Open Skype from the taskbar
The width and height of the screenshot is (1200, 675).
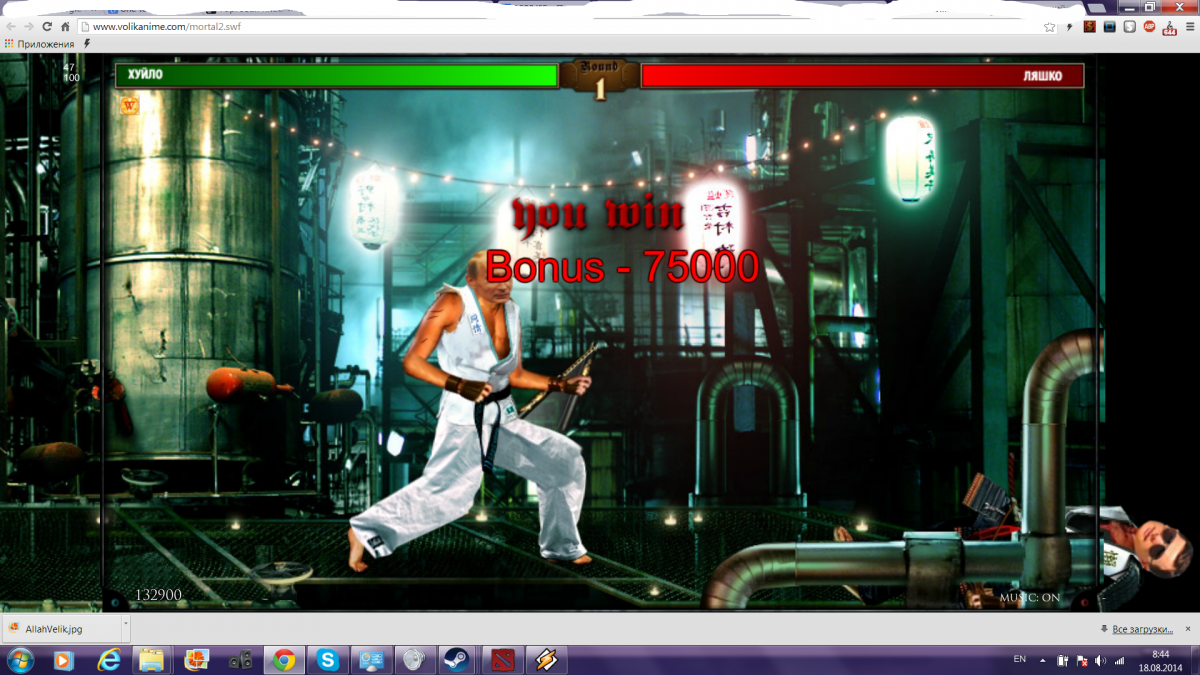[327, 660]
